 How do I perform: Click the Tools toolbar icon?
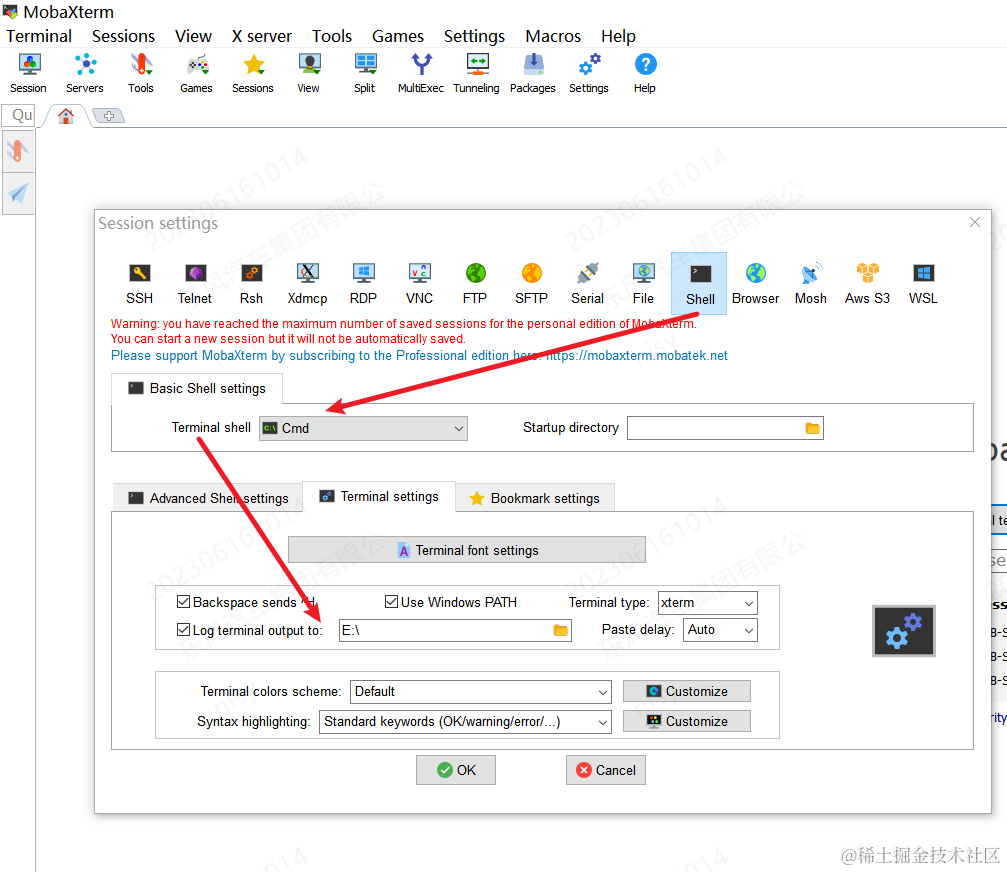click(141, 74)
